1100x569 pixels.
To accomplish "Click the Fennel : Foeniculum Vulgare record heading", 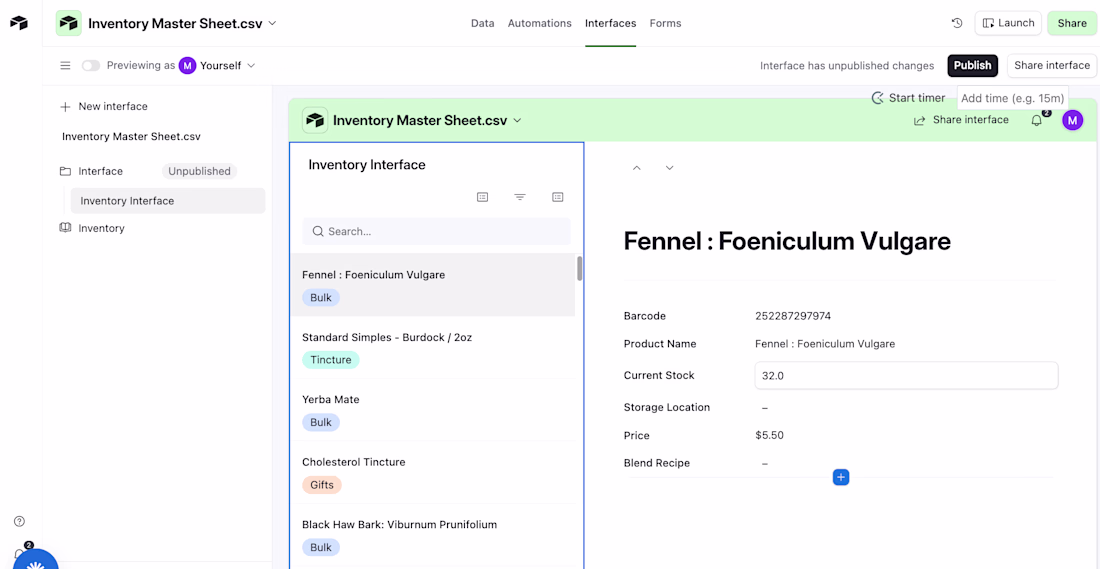I will (x=787, y=241).
